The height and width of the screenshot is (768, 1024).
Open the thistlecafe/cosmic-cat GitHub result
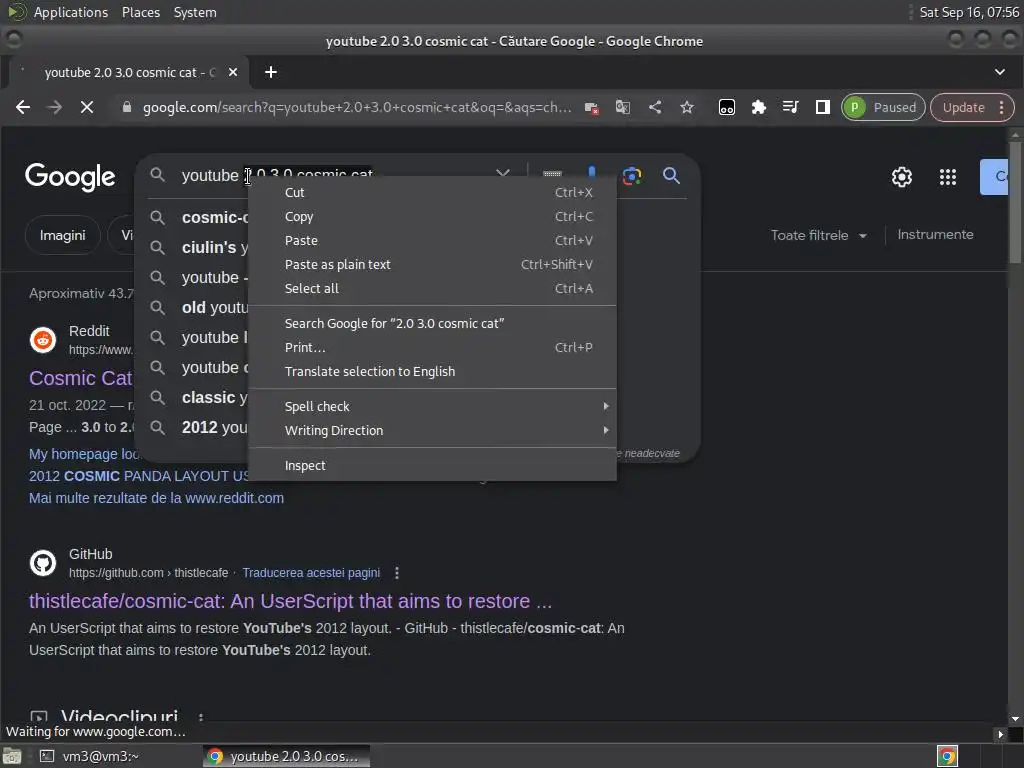[291, 601]
